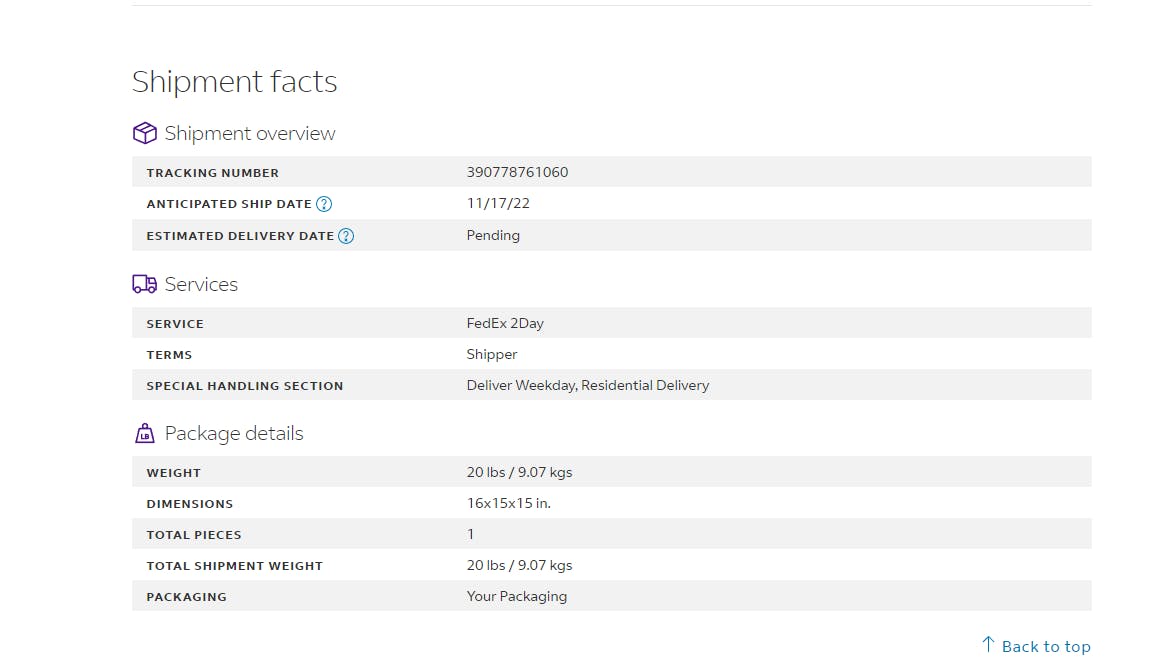This screenshot has width=1160, height=665.
Task: Click the Pending delivery date value
Action: [493, 235]
